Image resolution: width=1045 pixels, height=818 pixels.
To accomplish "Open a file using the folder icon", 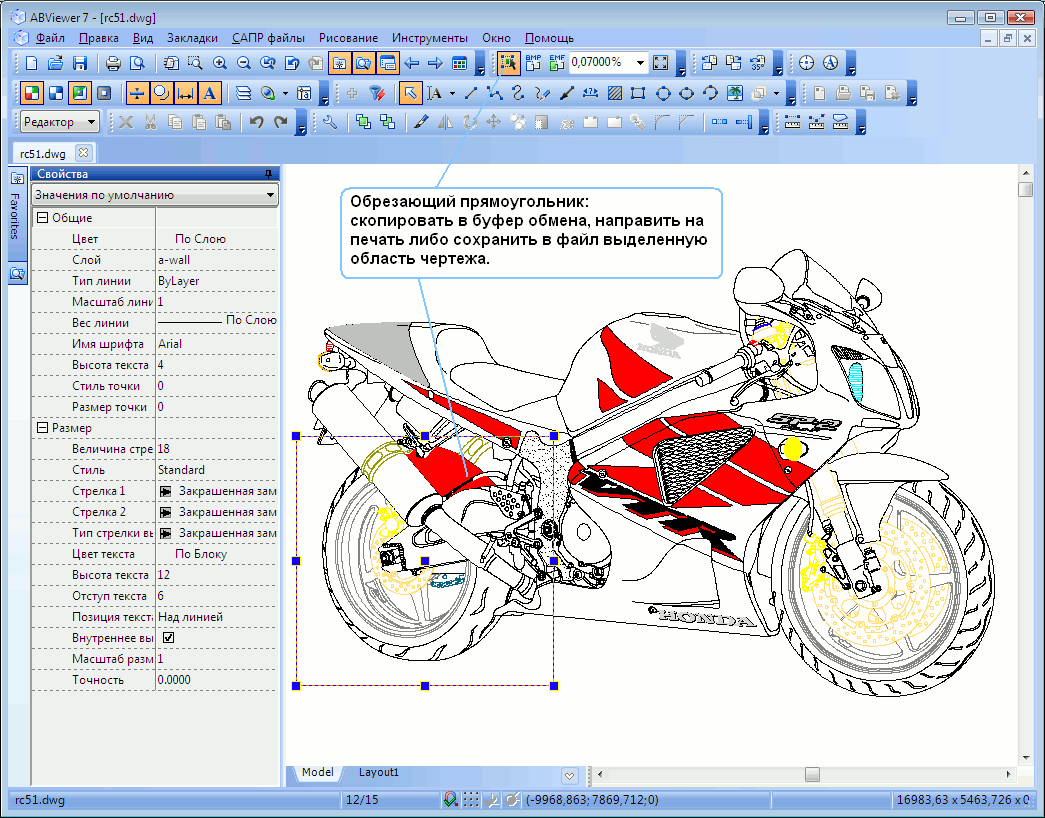I will pyautogui.click(x=55, y=63).
